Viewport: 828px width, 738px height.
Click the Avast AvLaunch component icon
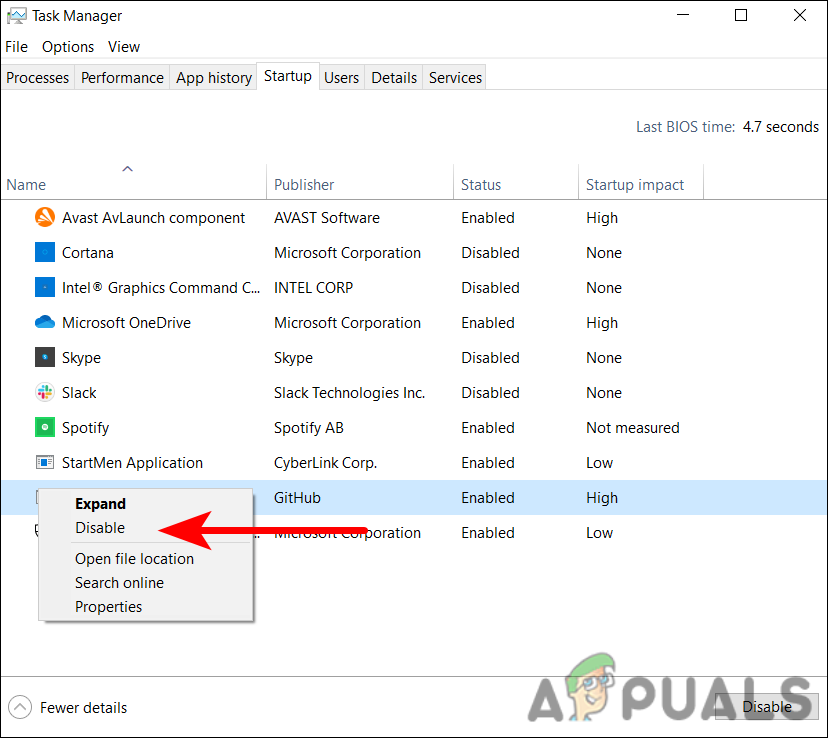(45, 217)
